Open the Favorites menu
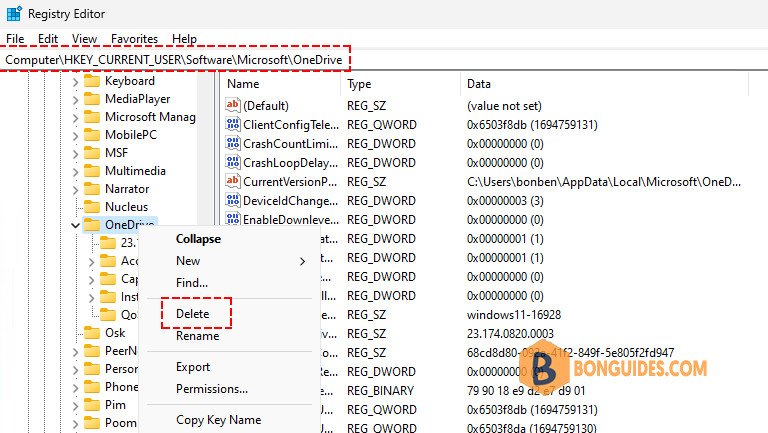The height and width of the screenshot is (433, 768). point(134,39)
